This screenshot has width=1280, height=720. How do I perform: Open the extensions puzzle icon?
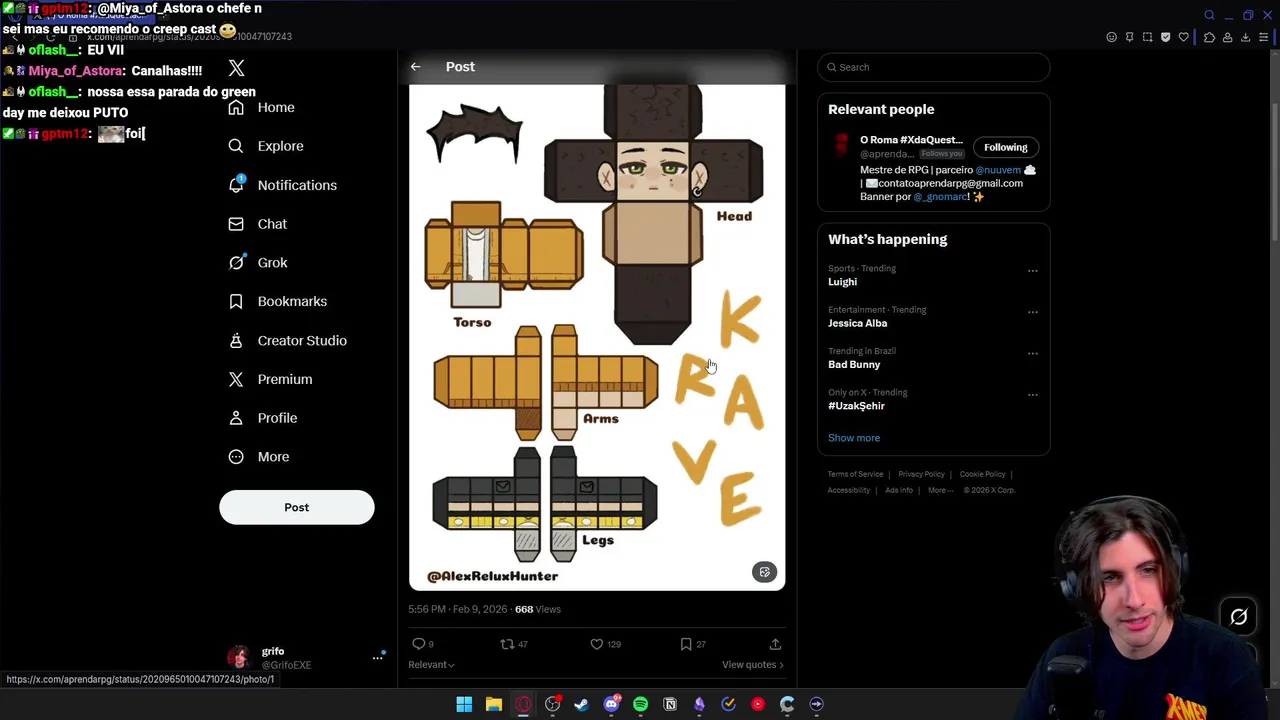[1209, 37]
